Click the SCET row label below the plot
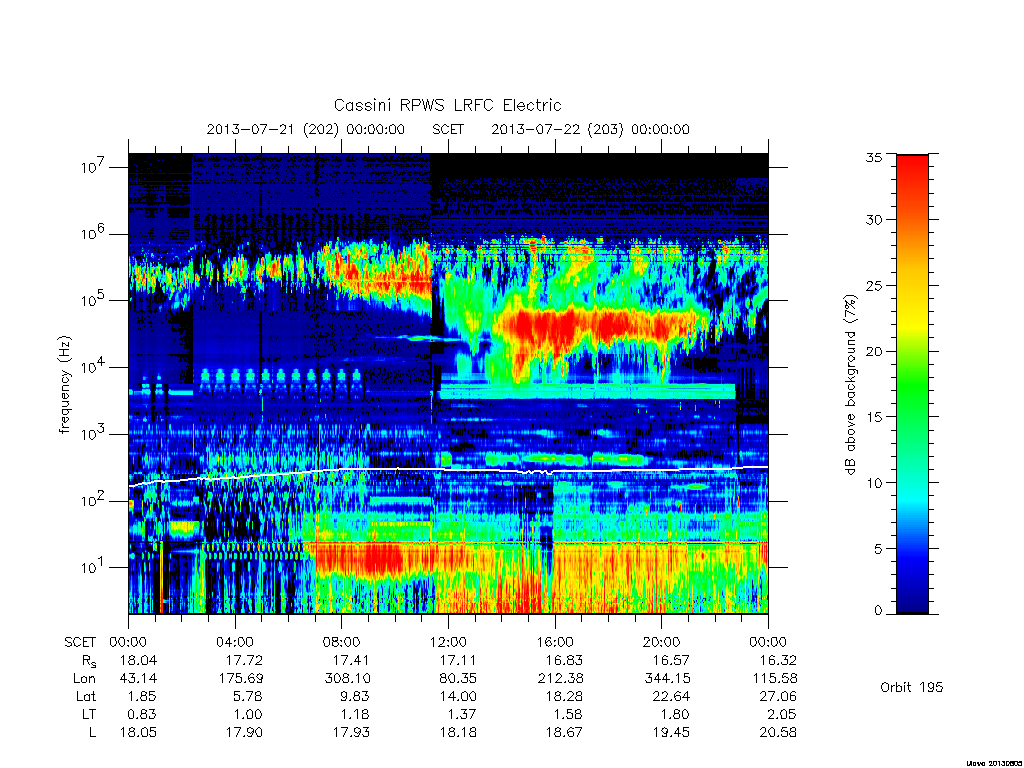 (80, 642)
